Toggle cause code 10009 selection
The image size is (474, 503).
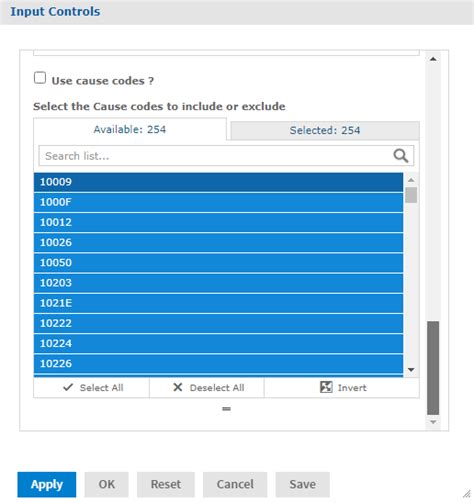(x=218, y=182)
